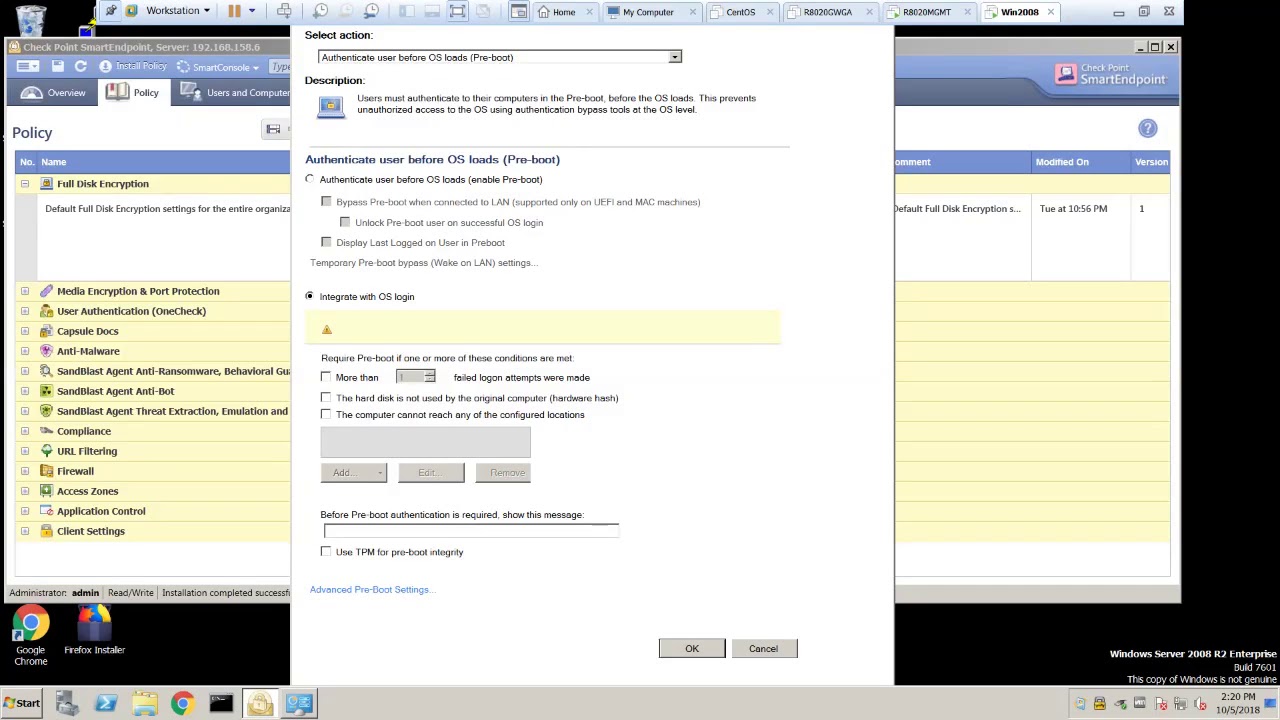Click the SandBlast Agent Anti-Bot icon

tap(46, 391)
